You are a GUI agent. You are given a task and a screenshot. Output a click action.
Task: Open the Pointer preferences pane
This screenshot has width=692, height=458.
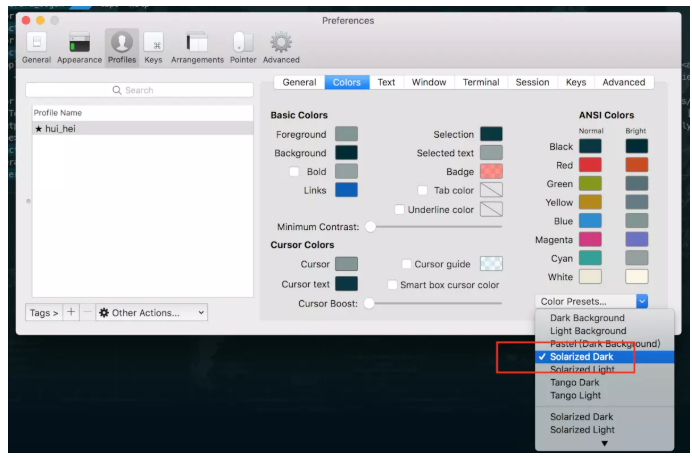coord(243,46)
